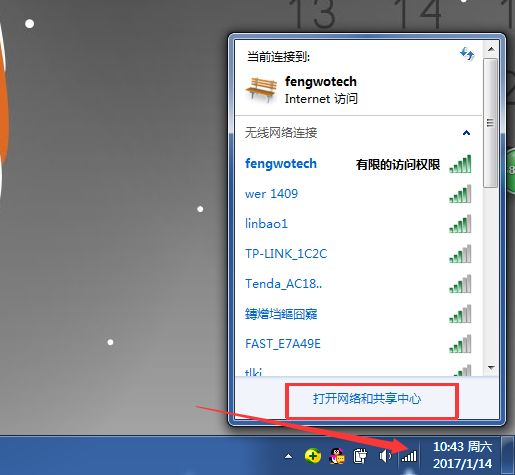Collapse the 无线网络连接 section chevron
515x475 pixels.
[466, 133]
